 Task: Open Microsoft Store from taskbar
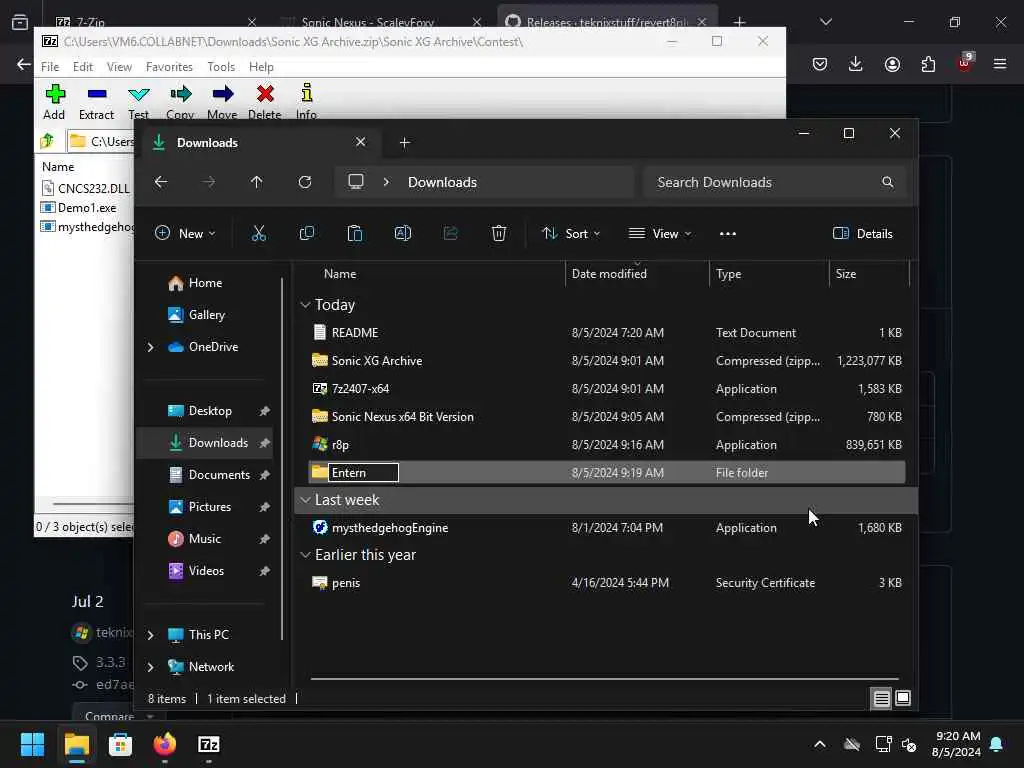point(120,744)
